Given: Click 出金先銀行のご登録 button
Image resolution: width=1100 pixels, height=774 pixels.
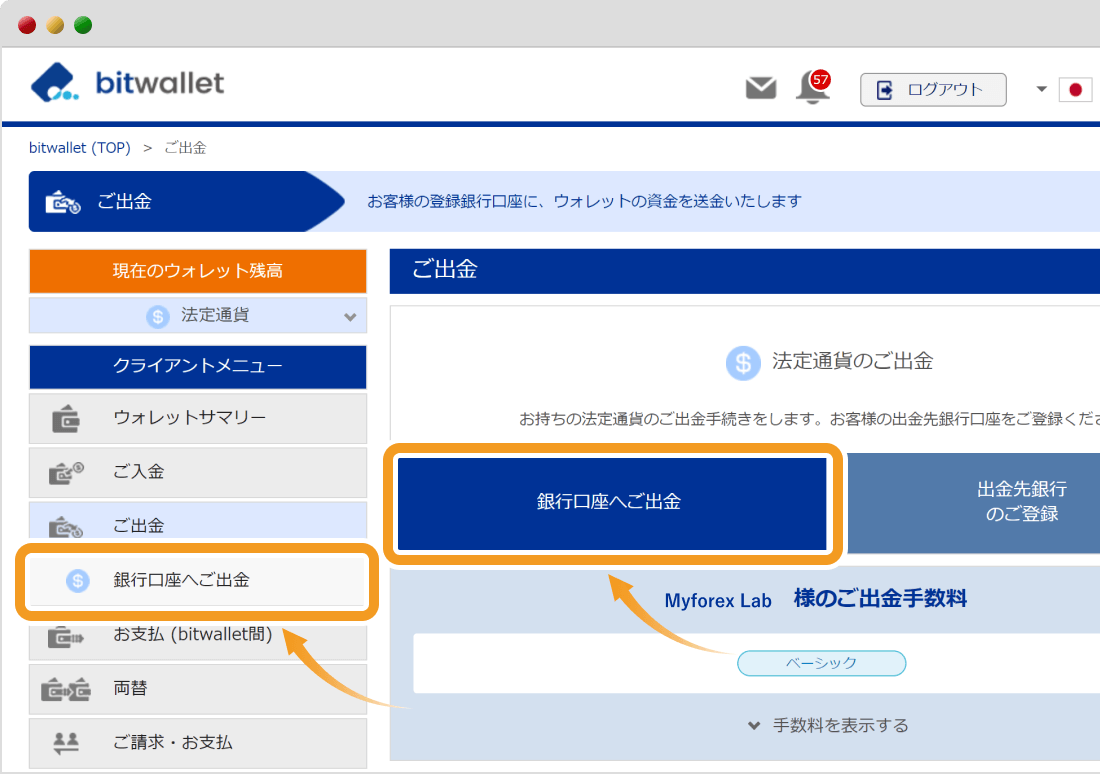Looking at the screenshot, I should [975, 503].
